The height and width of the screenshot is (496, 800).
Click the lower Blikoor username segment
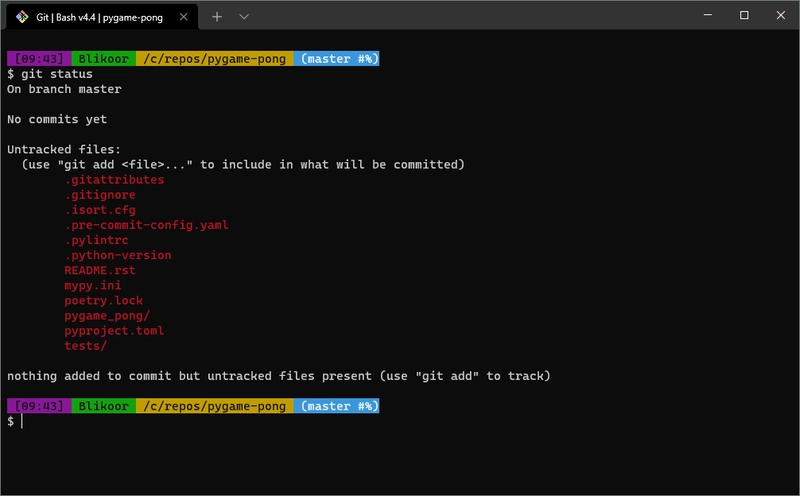[104, 406]
